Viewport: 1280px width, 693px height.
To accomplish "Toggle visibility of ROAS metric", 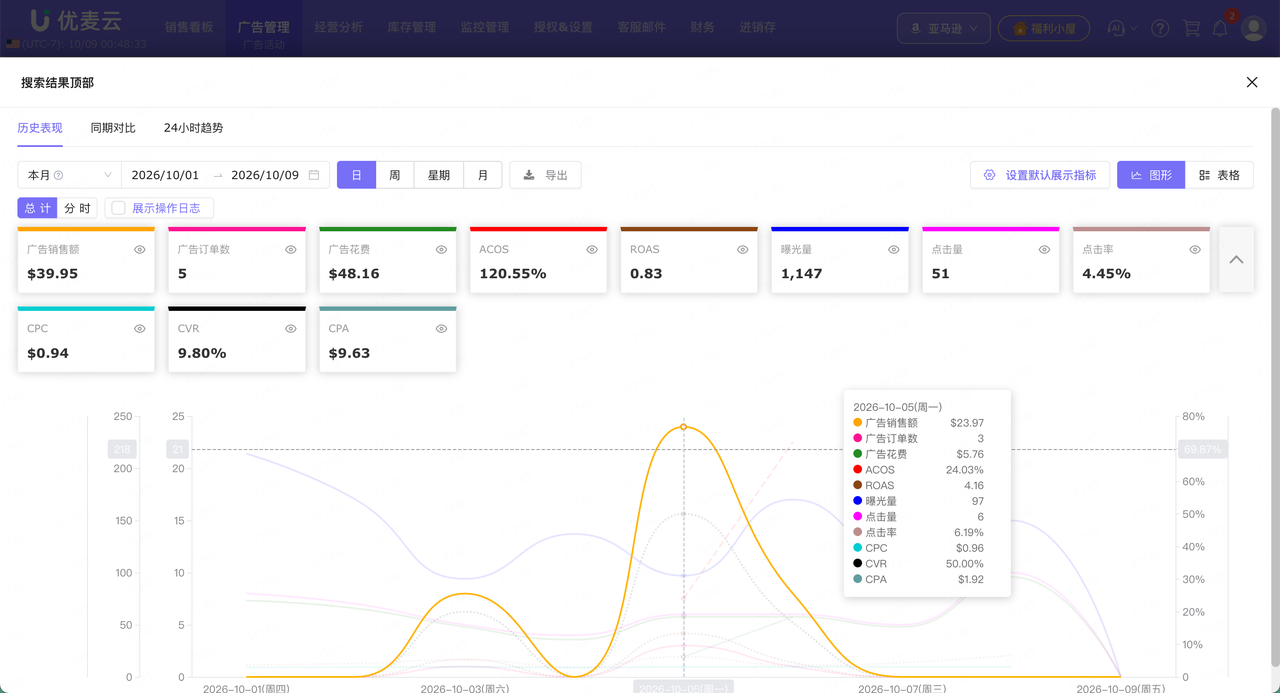I will [743, 250].
